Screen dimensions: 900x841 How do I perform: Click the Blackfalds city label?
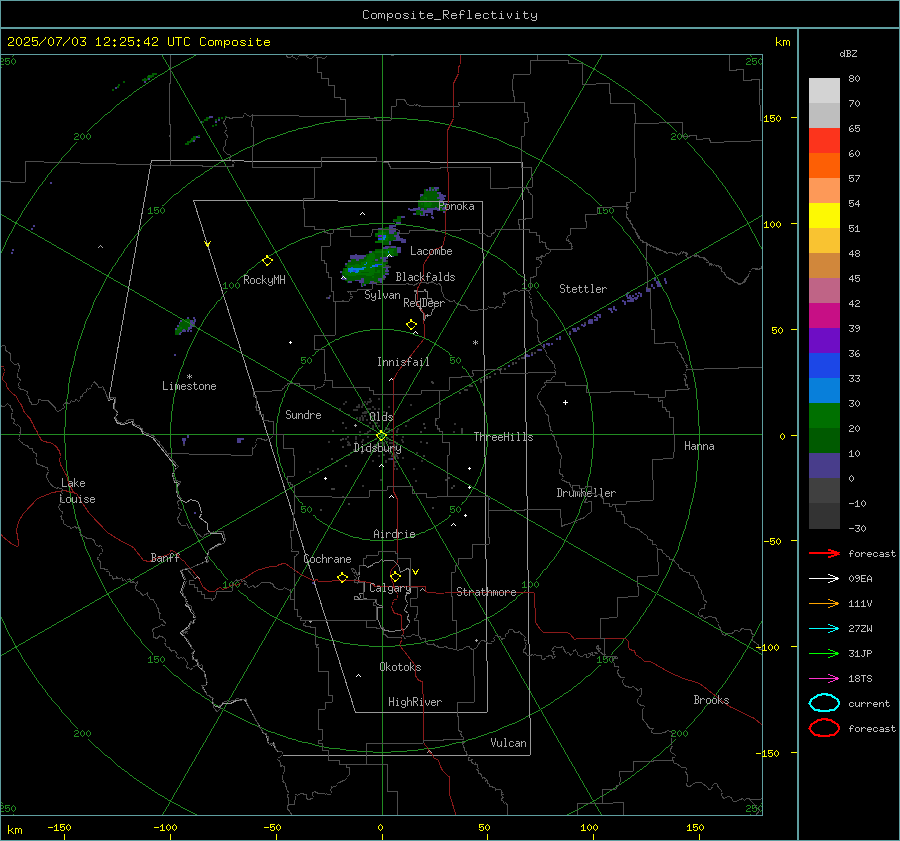pos(425,277)
